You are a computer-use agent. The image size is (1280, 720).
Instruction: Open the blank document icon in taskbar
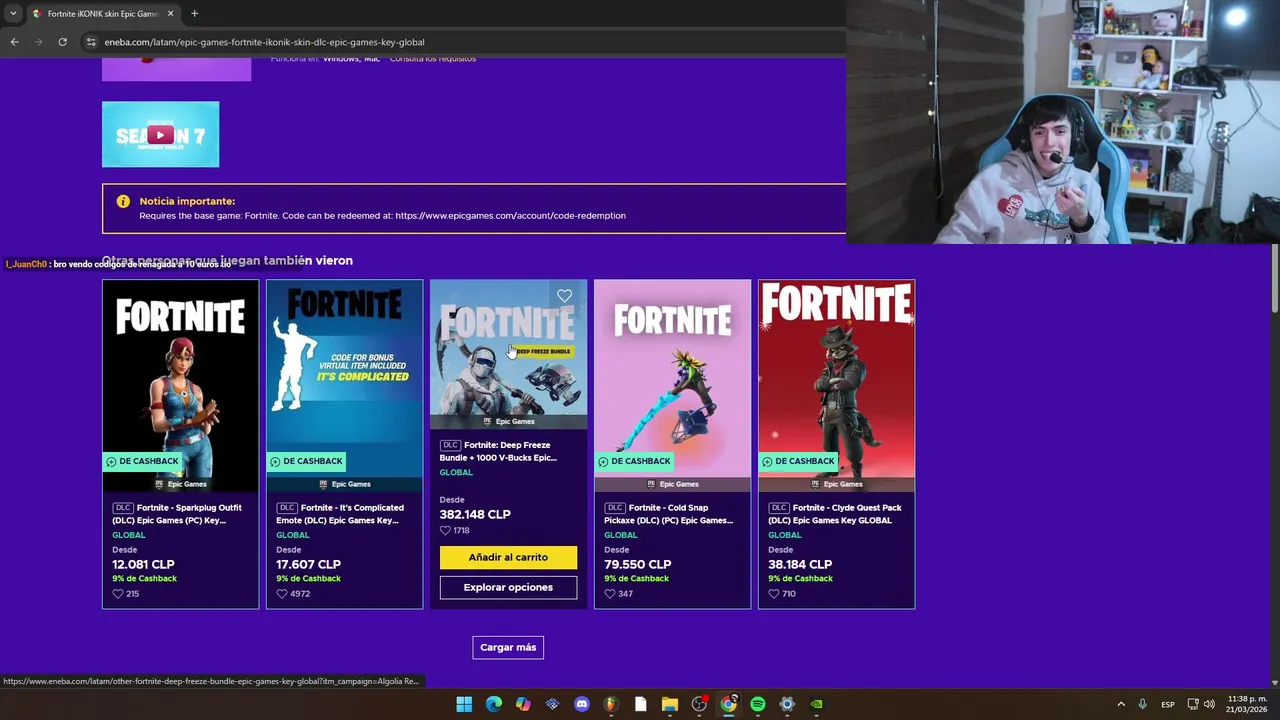tap(641, 704)
